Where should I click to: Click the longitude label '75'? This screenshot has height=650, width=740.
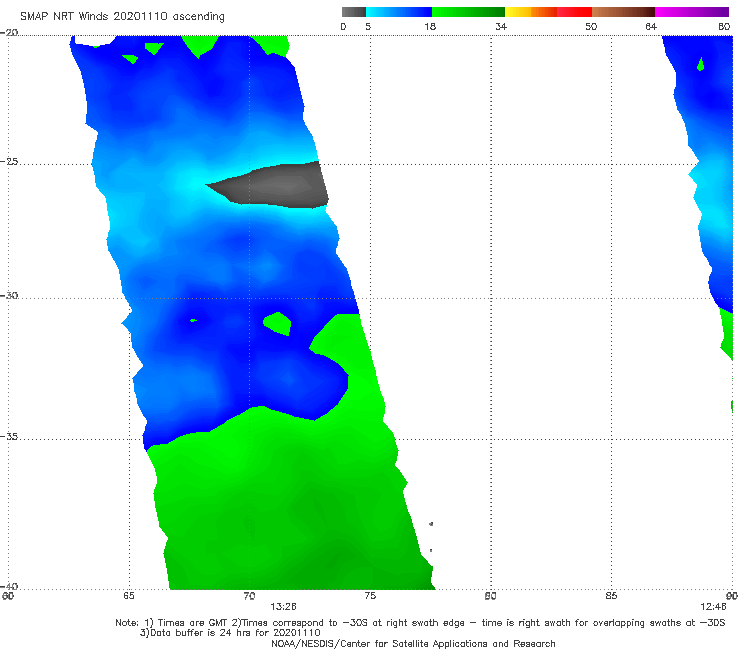[x=370, y=596]
